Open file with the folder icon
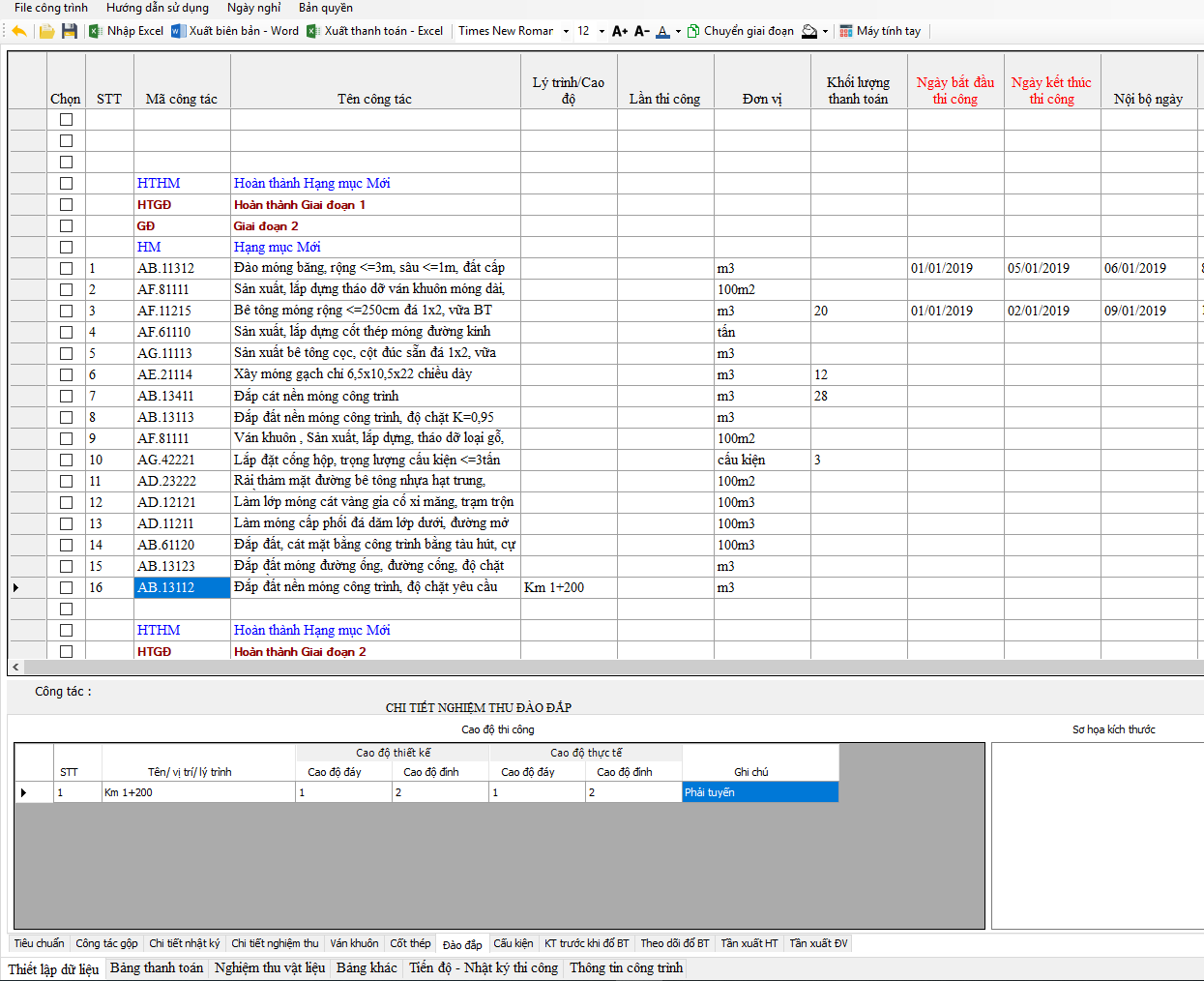Image resolution: width=1204 pixels, height=981 pixels. tap(46, 31)
